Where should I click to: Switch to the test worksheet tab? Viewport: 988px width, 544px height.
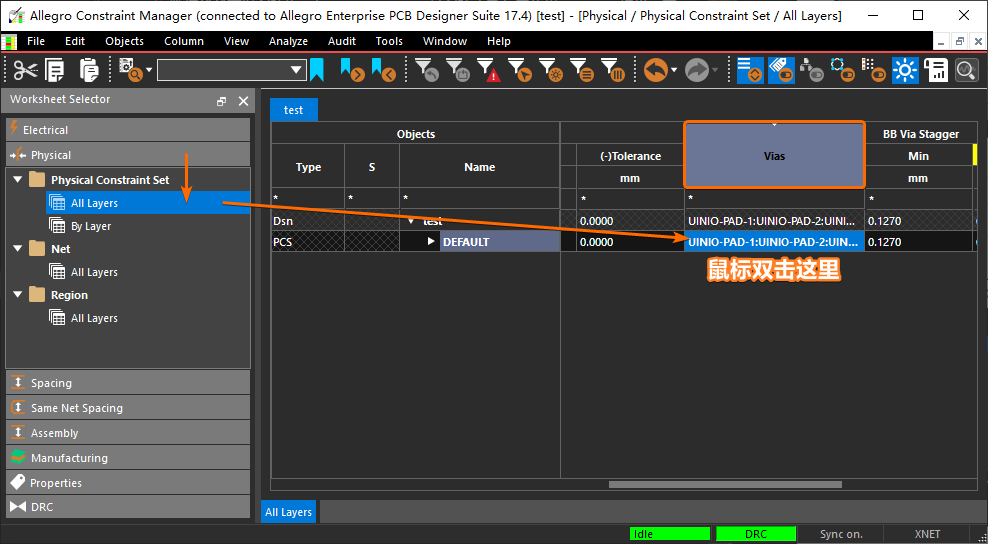tap(293, 110)
